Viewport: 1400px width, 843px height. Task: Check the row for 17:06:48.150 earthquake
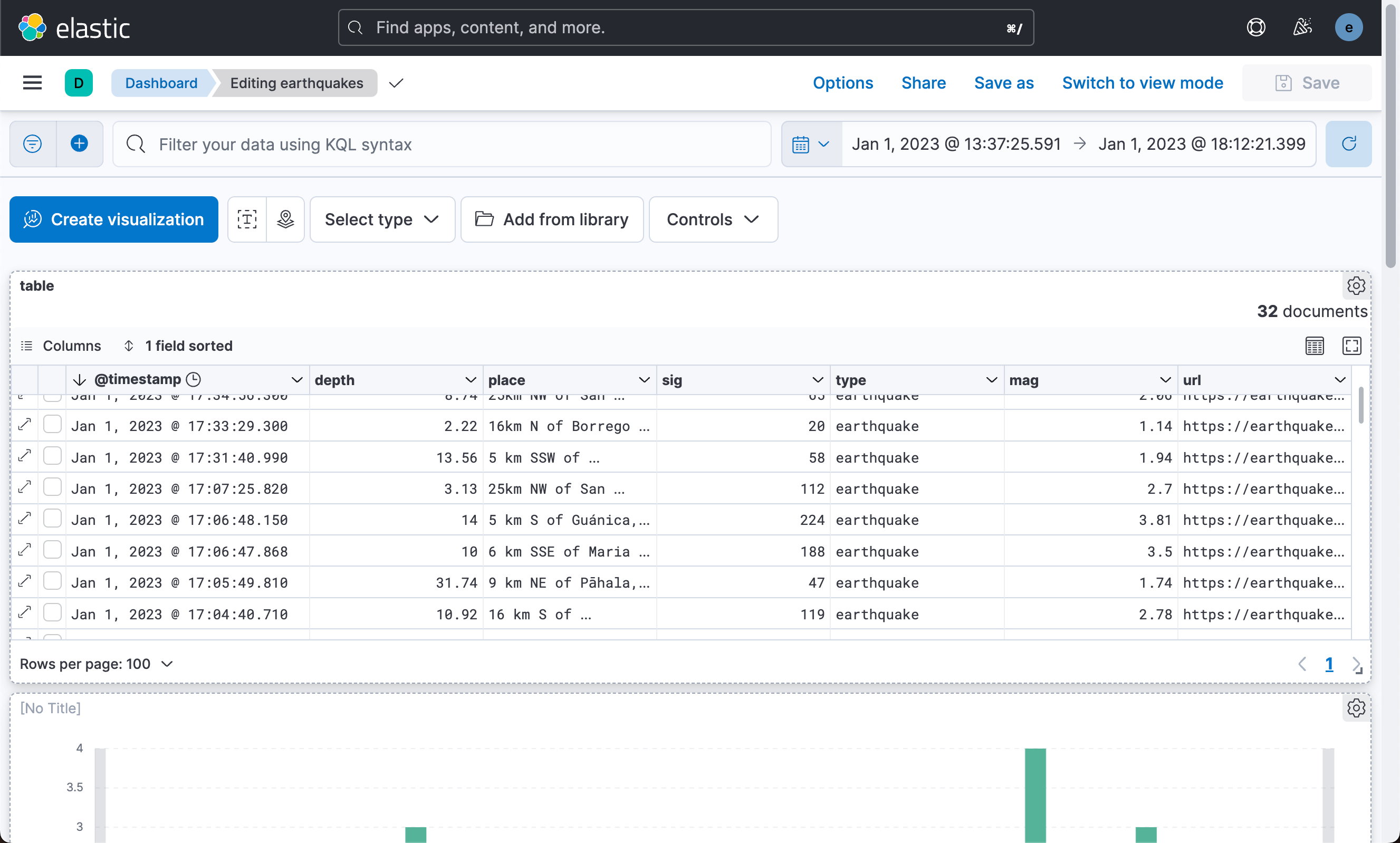[52, 519]
